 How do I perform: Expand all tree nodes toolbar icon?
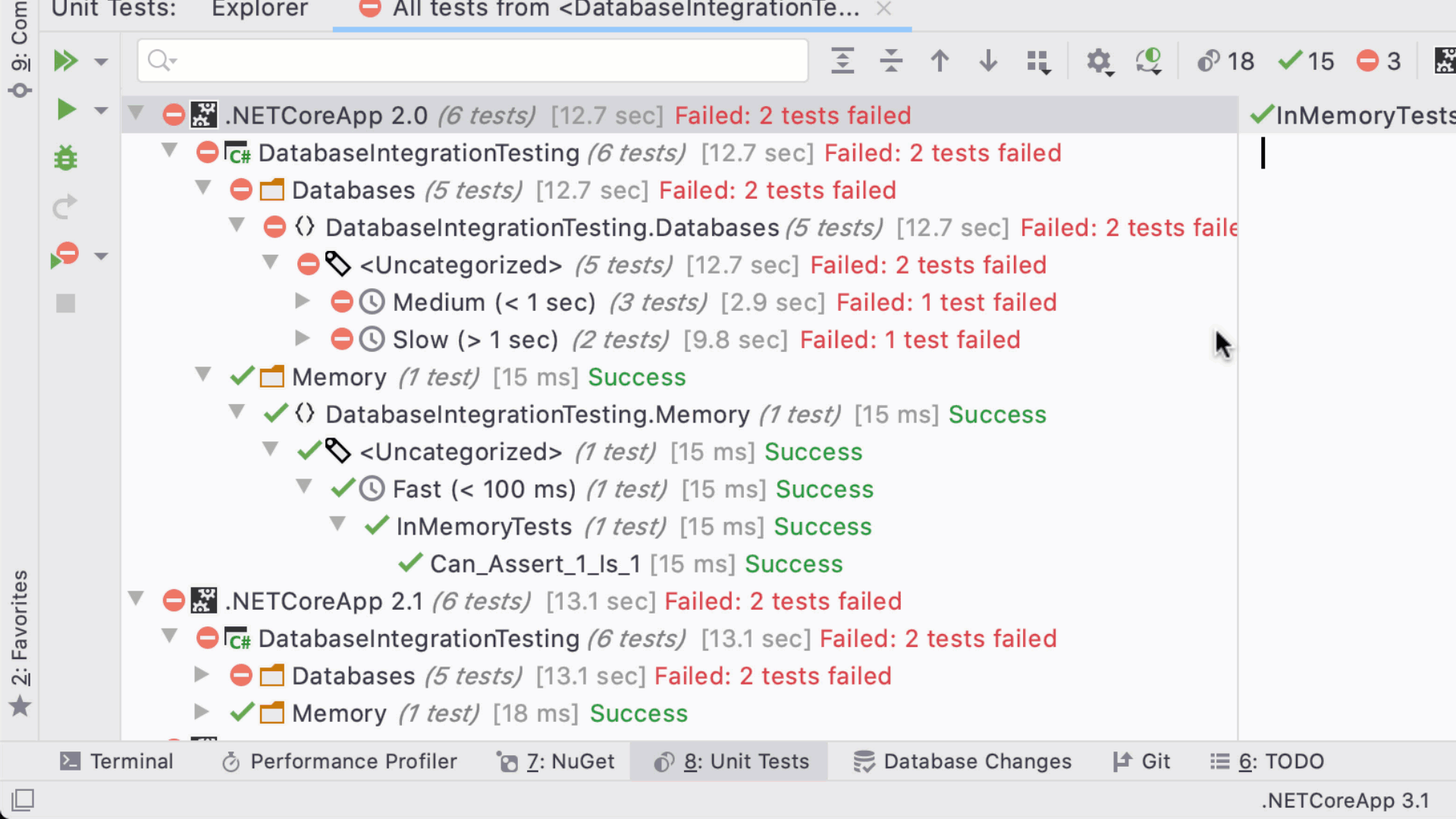(x=843, y=61)
